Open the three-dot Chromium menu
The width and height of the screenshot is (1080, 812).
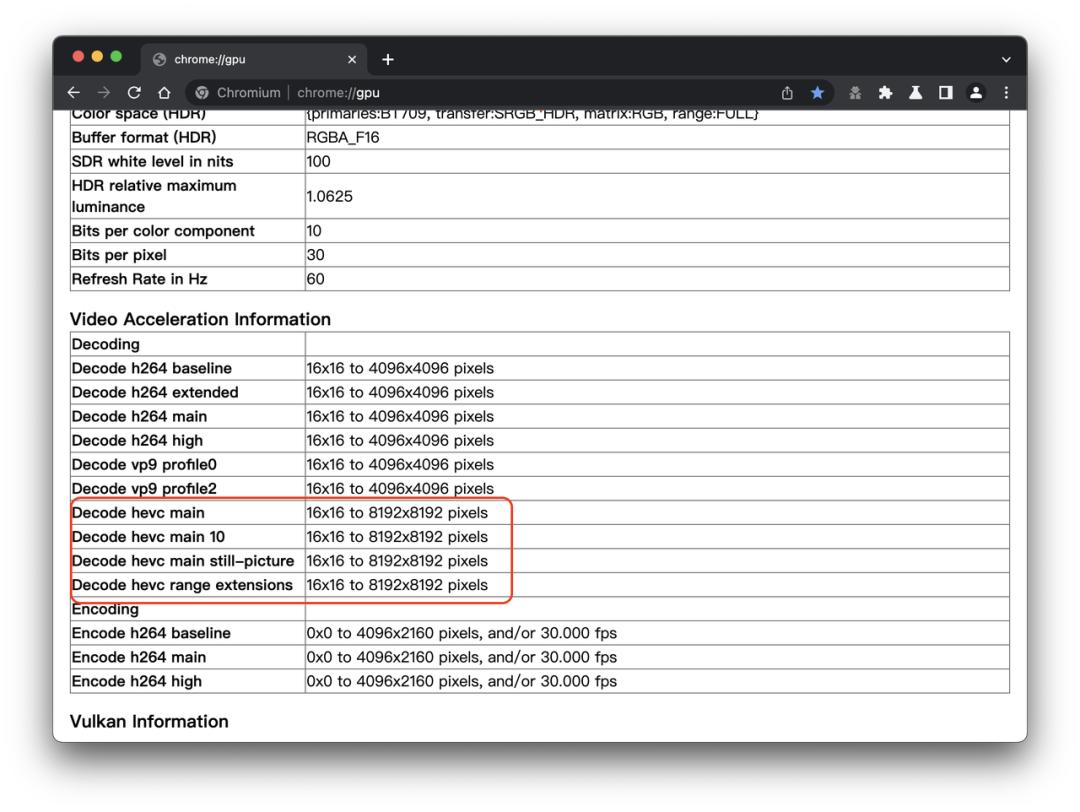tap(1006, 93)
